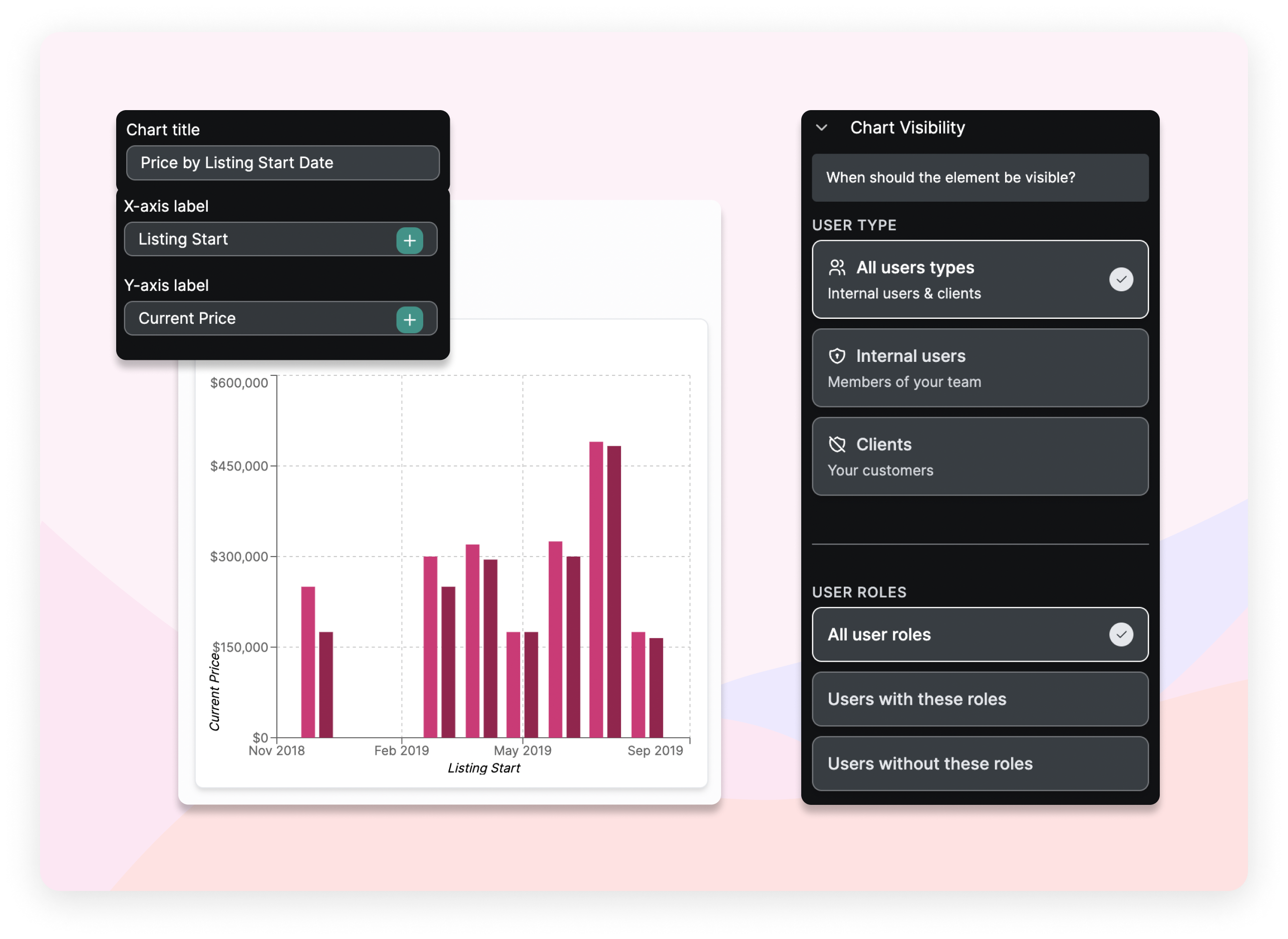Click the checkmark circle on All user roles
1288x939 pixels.
(1121, 635)
